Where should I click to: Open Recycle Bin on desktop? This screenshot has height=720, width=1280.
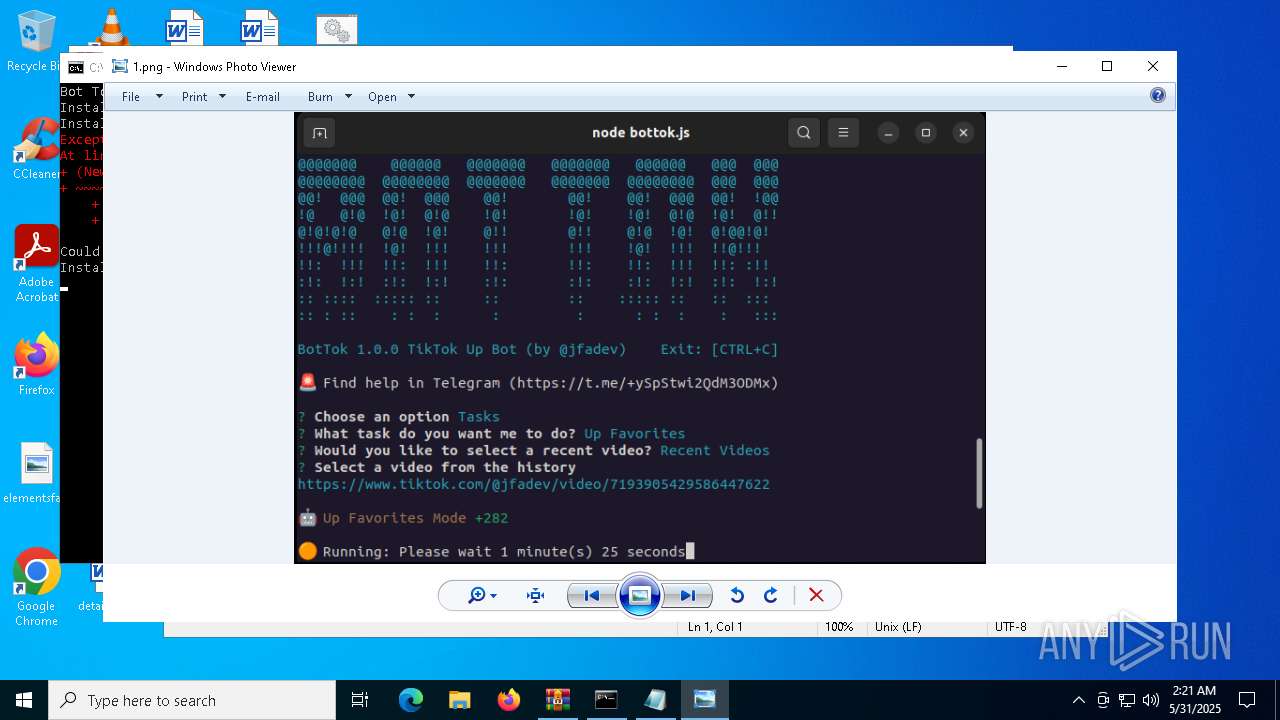tap(36, 40)
